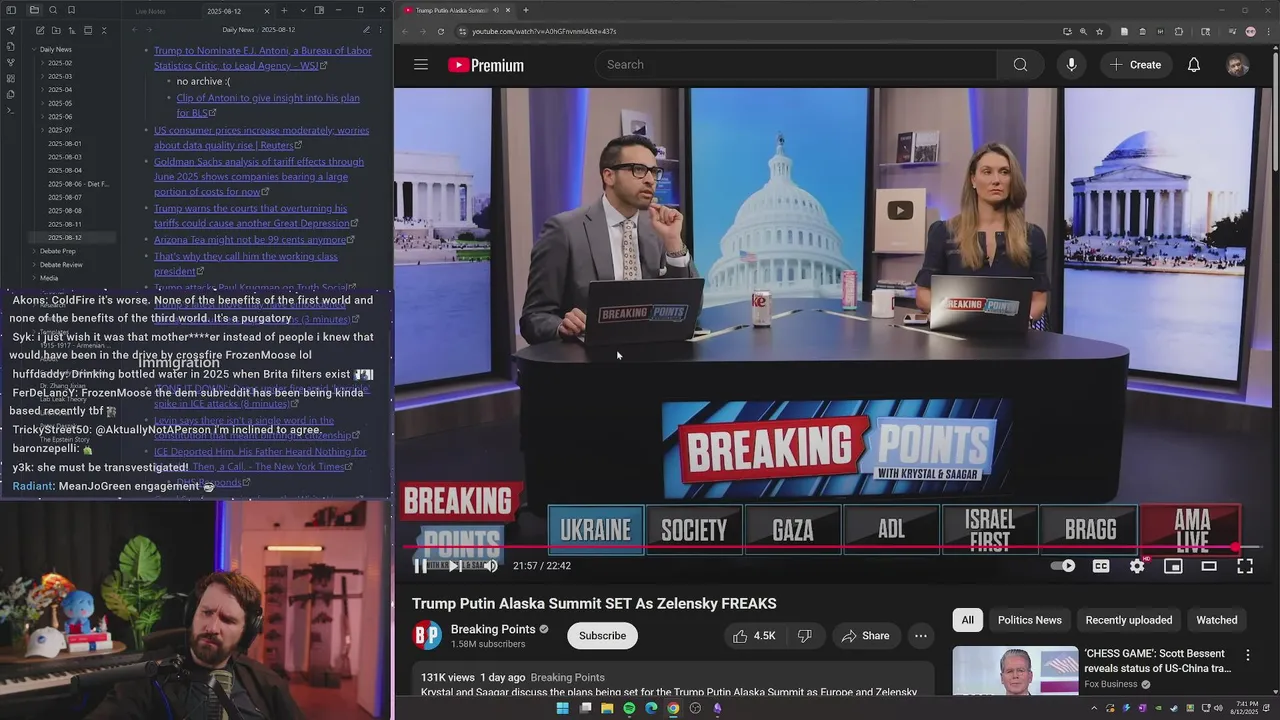Open the 2025-08-11 note
Screen dimensions: 1280x720
(65, 224)
